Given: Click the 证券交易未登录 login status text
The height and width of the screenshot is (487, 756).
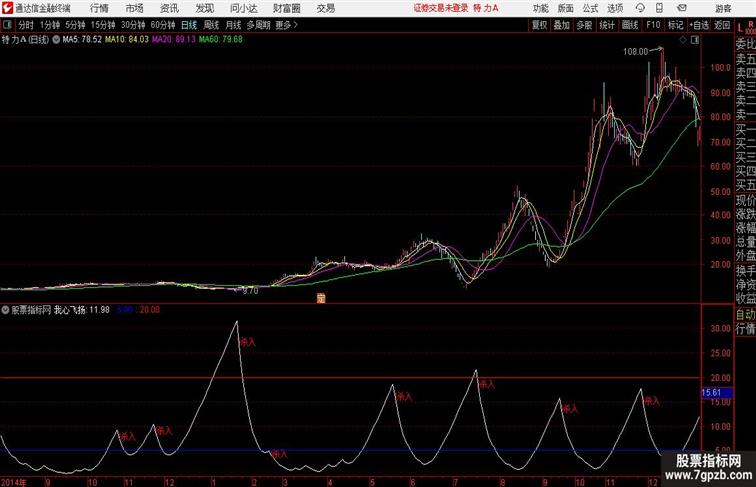Looking at the screenshot, I should click(441, 8).
